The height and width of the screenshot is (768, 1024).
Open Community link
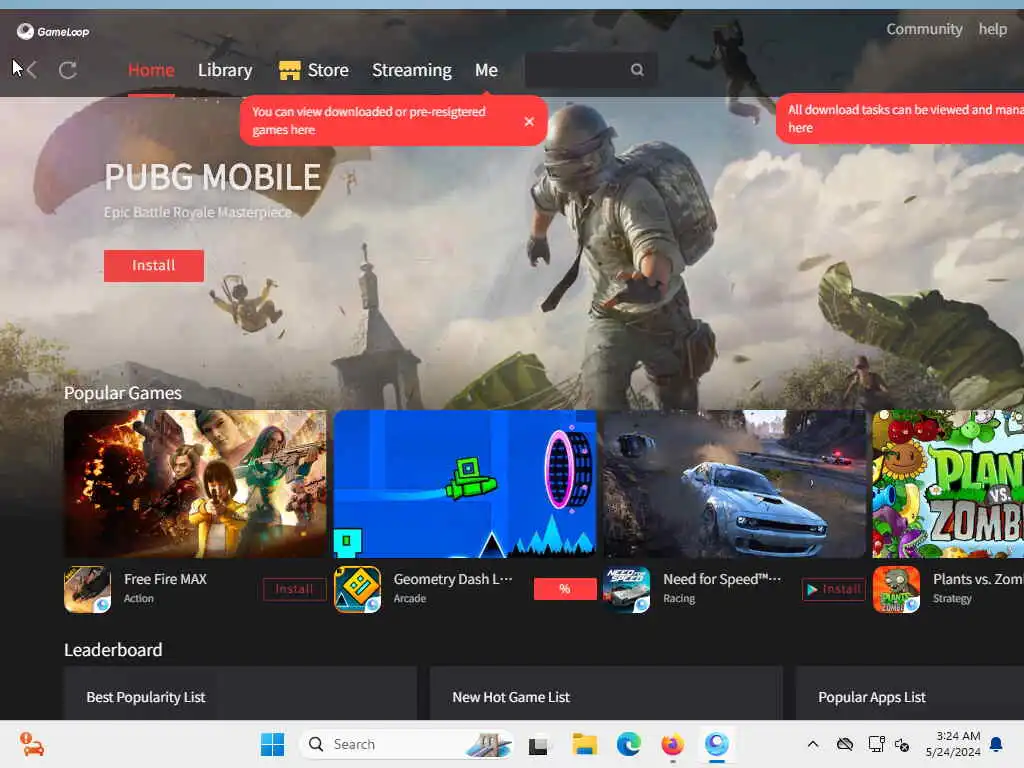tap(924, 29)
